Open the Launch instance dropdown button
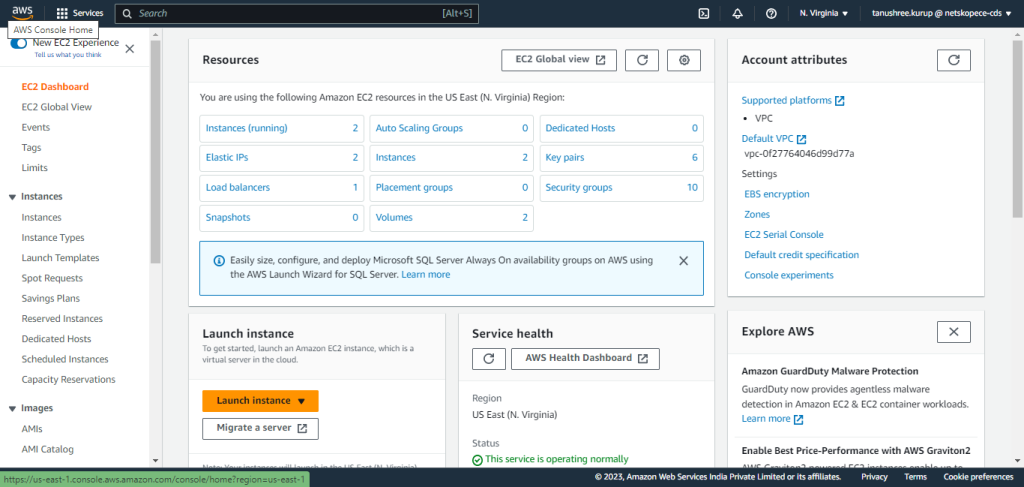 coord(261,401)
